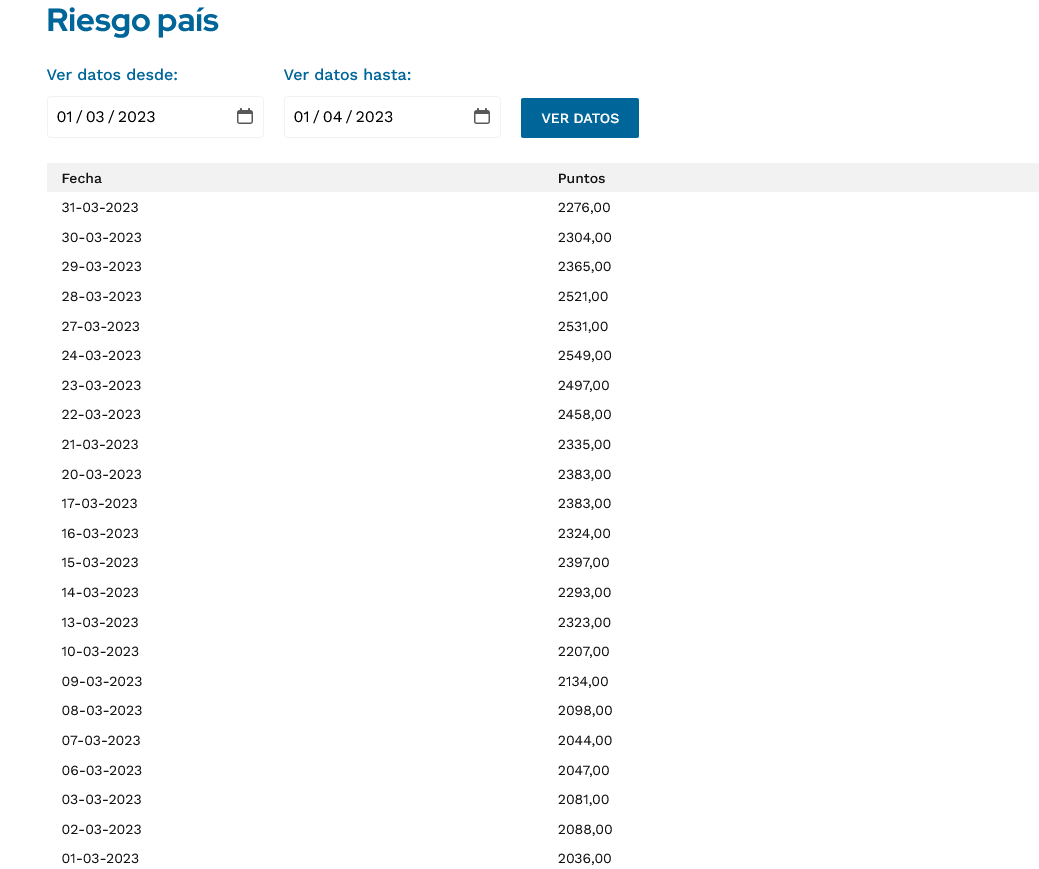Select the year 2023 in start date field
The image size is (1039, 869).
click(x=137, y=117)
